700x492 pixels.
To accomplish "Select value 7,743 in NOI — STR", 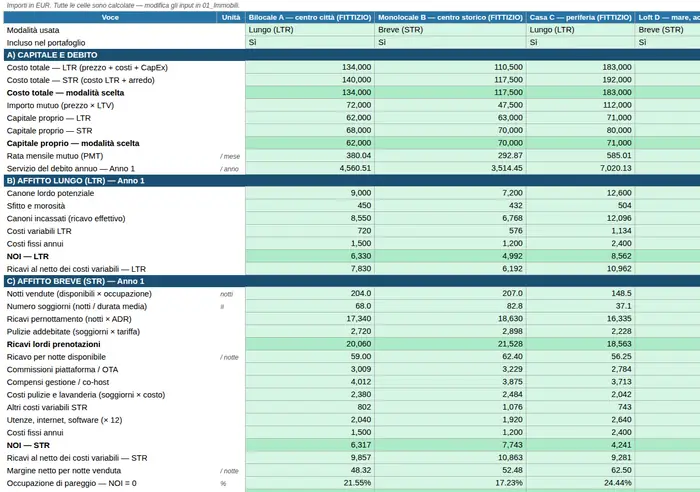I will point(512,445).
